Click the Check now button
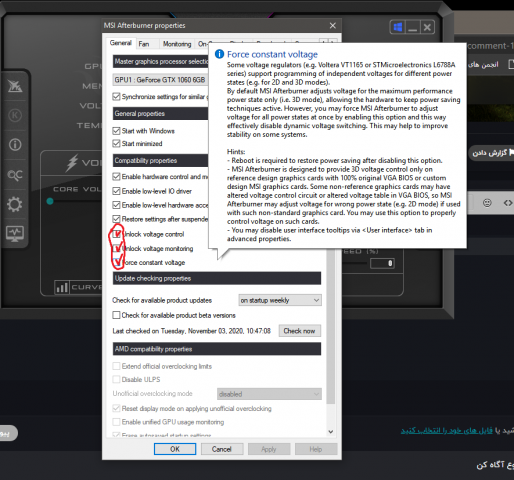This screenshot has width=514, height=480. click(299, 331)
